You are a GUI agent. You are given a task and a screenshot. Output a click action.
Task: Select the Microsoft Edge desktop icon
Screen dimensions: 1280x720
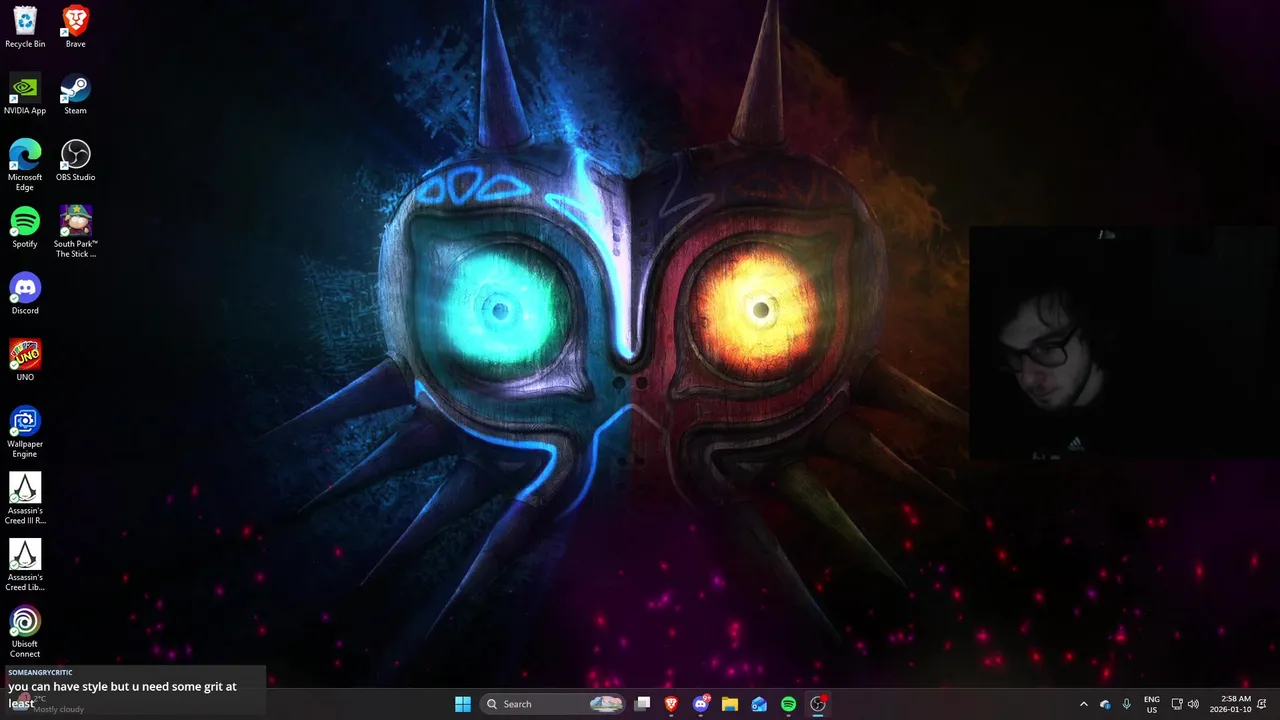click(x=25, y=165)
